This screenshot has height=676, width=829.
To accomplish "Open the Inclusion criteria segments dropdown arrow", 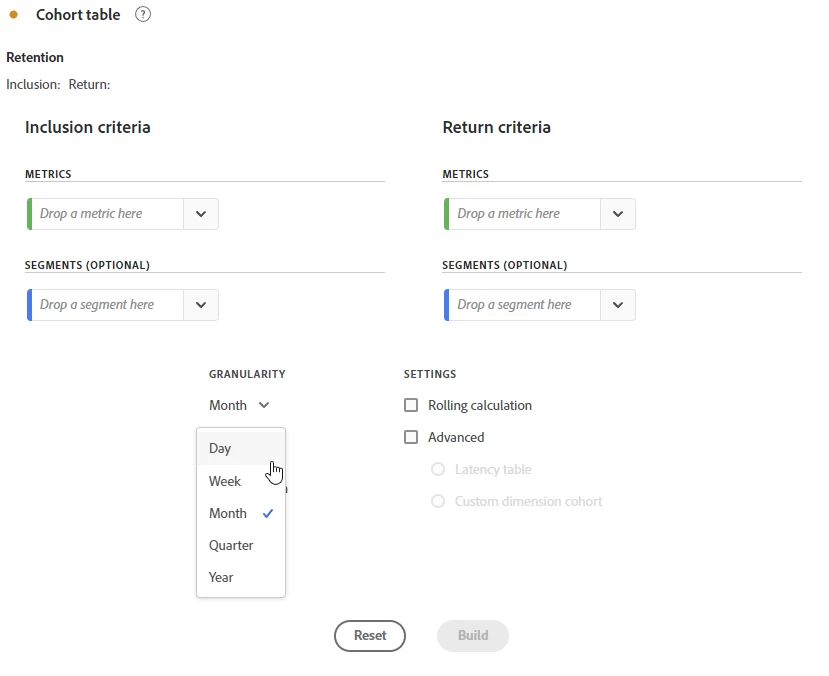I will (201, 305).
